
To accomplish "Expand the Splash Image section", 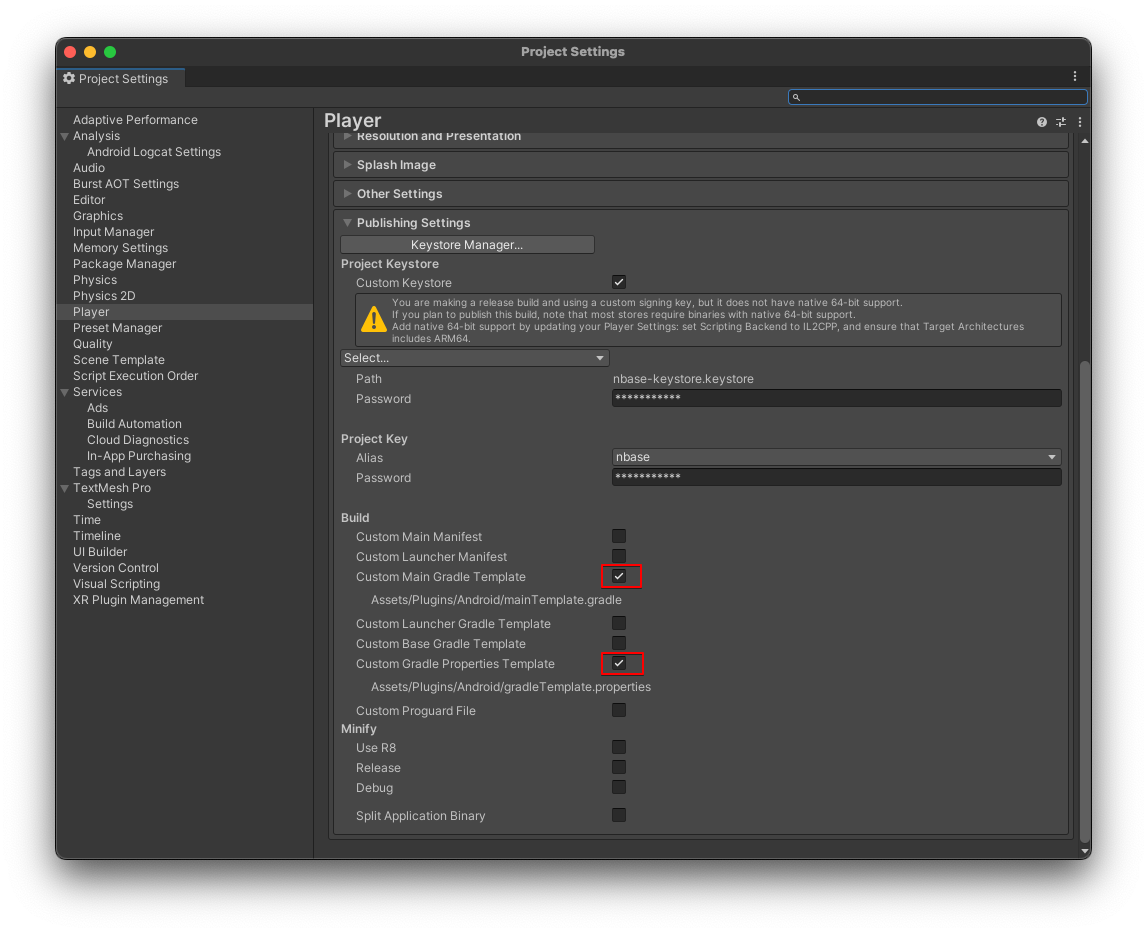I will [701, 165].
